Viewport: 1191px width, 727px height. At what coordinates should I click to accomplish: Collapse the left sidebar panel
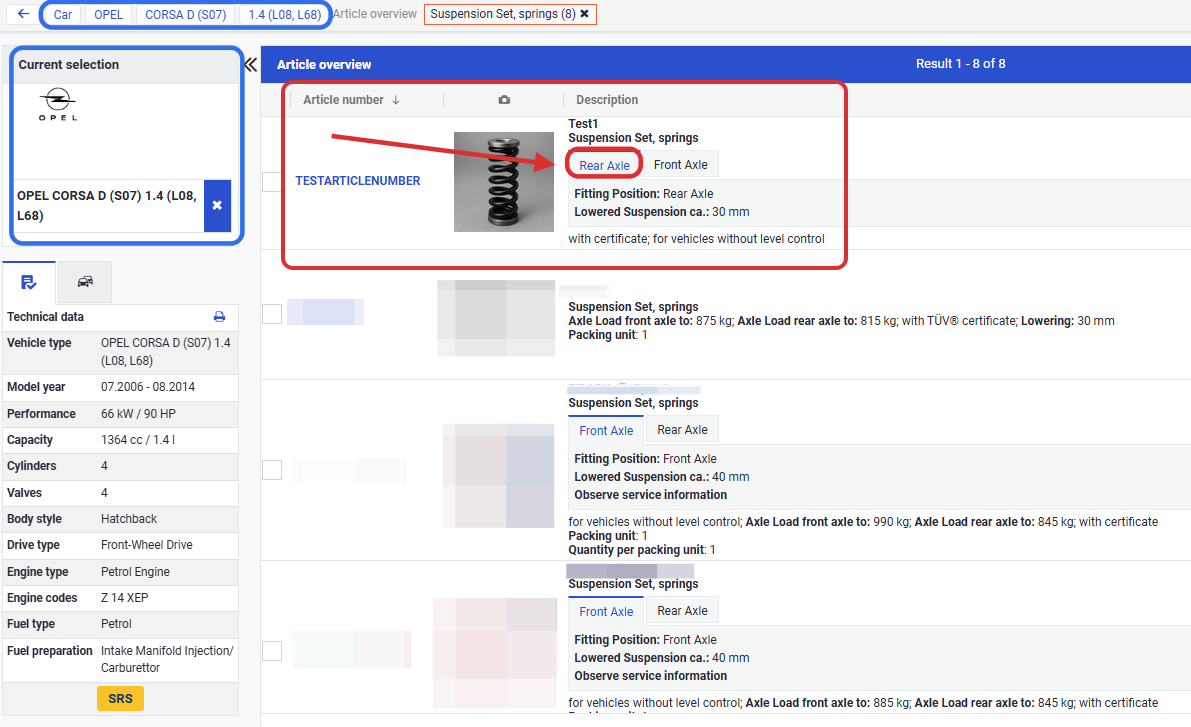pyautogui.click(x=251, y=65)
